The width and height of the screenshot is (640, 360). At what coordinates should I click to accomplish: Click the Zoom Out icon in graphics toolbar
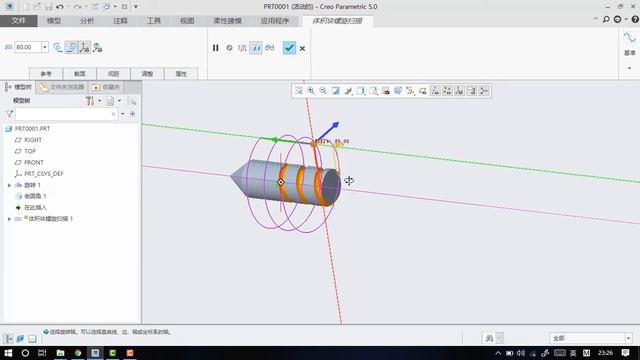point(323,91)
